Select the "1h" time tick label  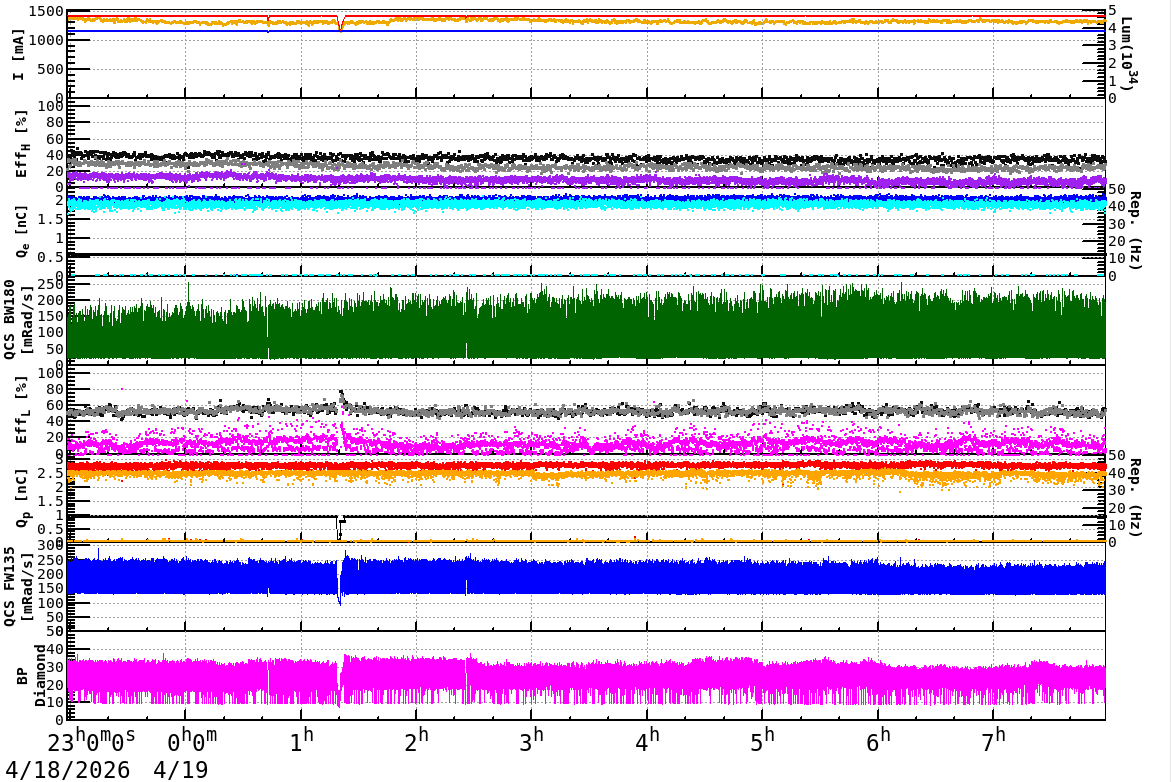click(x=302, y=739)
